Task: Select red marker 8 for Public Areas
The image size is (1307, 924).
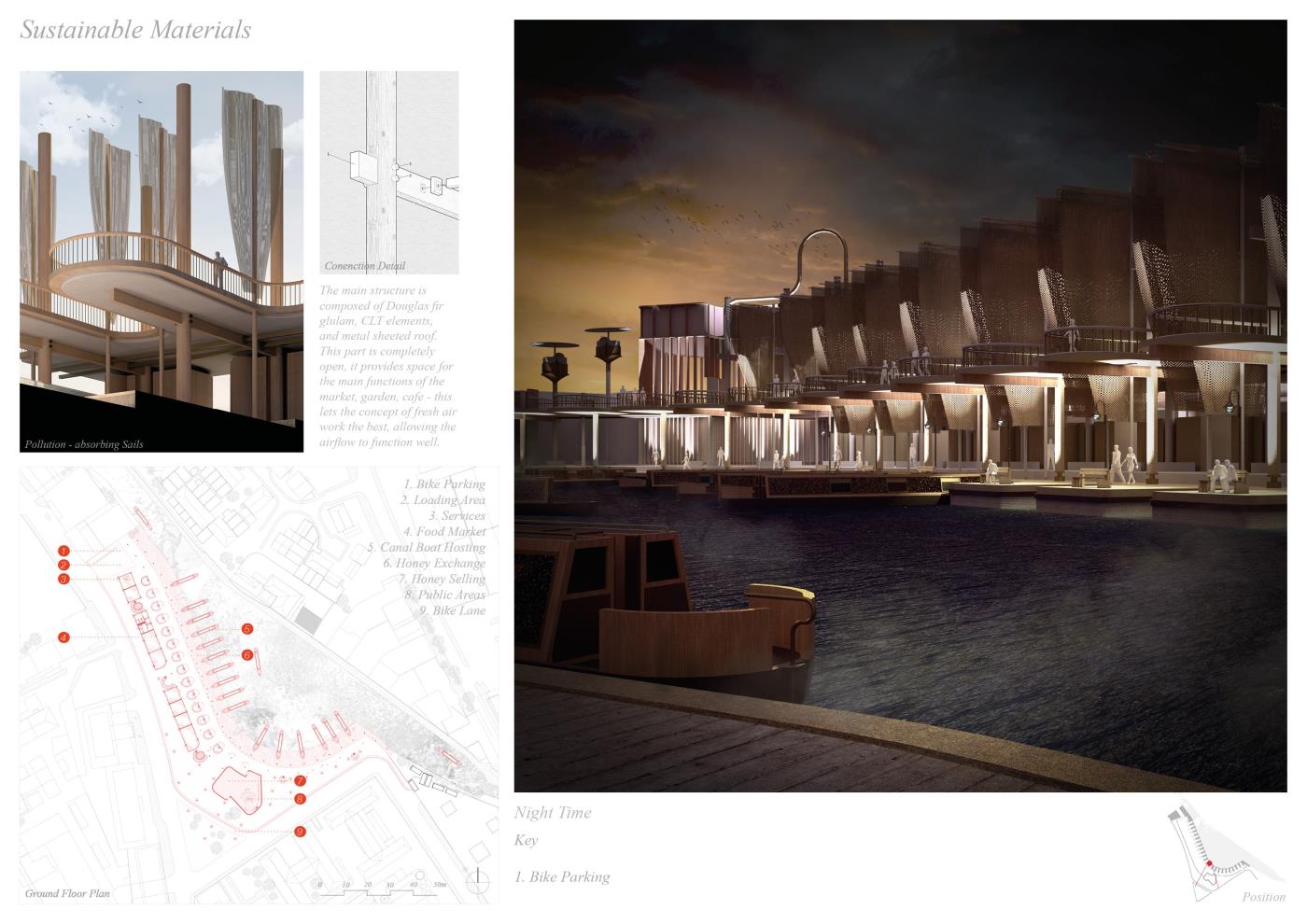Action: click(x=300, y=799)
